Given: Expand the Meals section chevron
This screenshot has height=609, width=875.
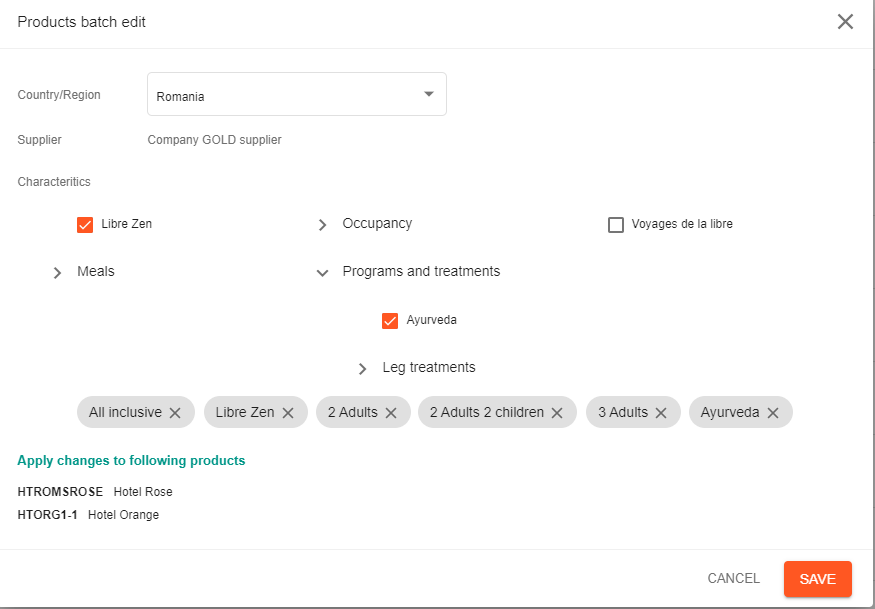Looking at the screenshot, I should point(57,272).
